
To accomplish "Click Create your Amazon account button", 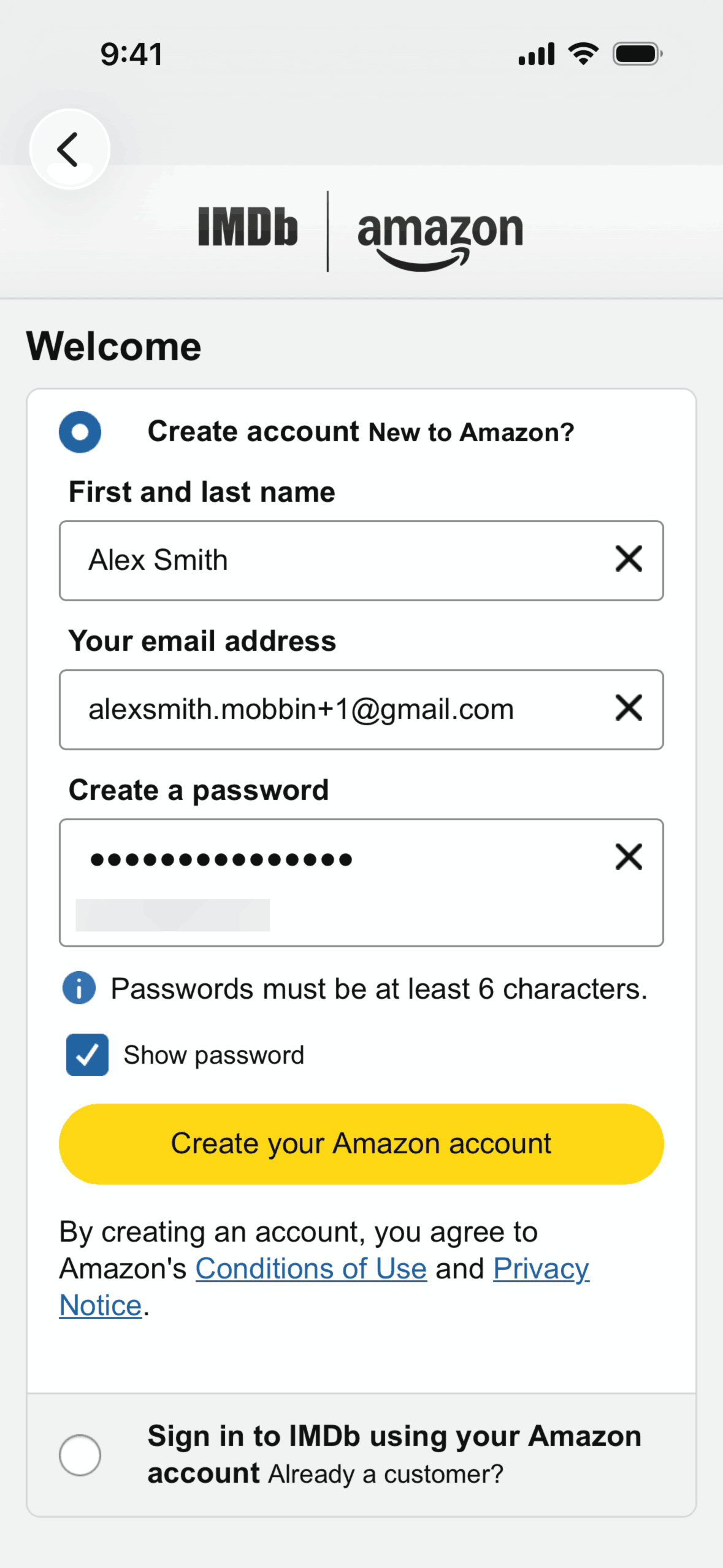I will [x=361, y=1144].
